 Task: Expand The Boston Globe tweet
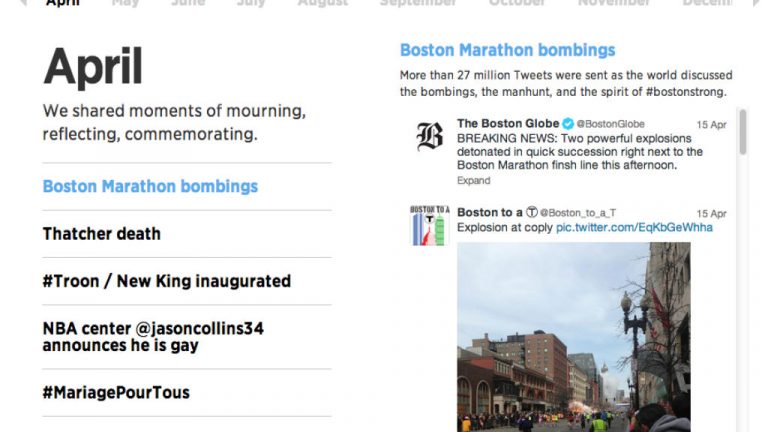pos(473,180)
